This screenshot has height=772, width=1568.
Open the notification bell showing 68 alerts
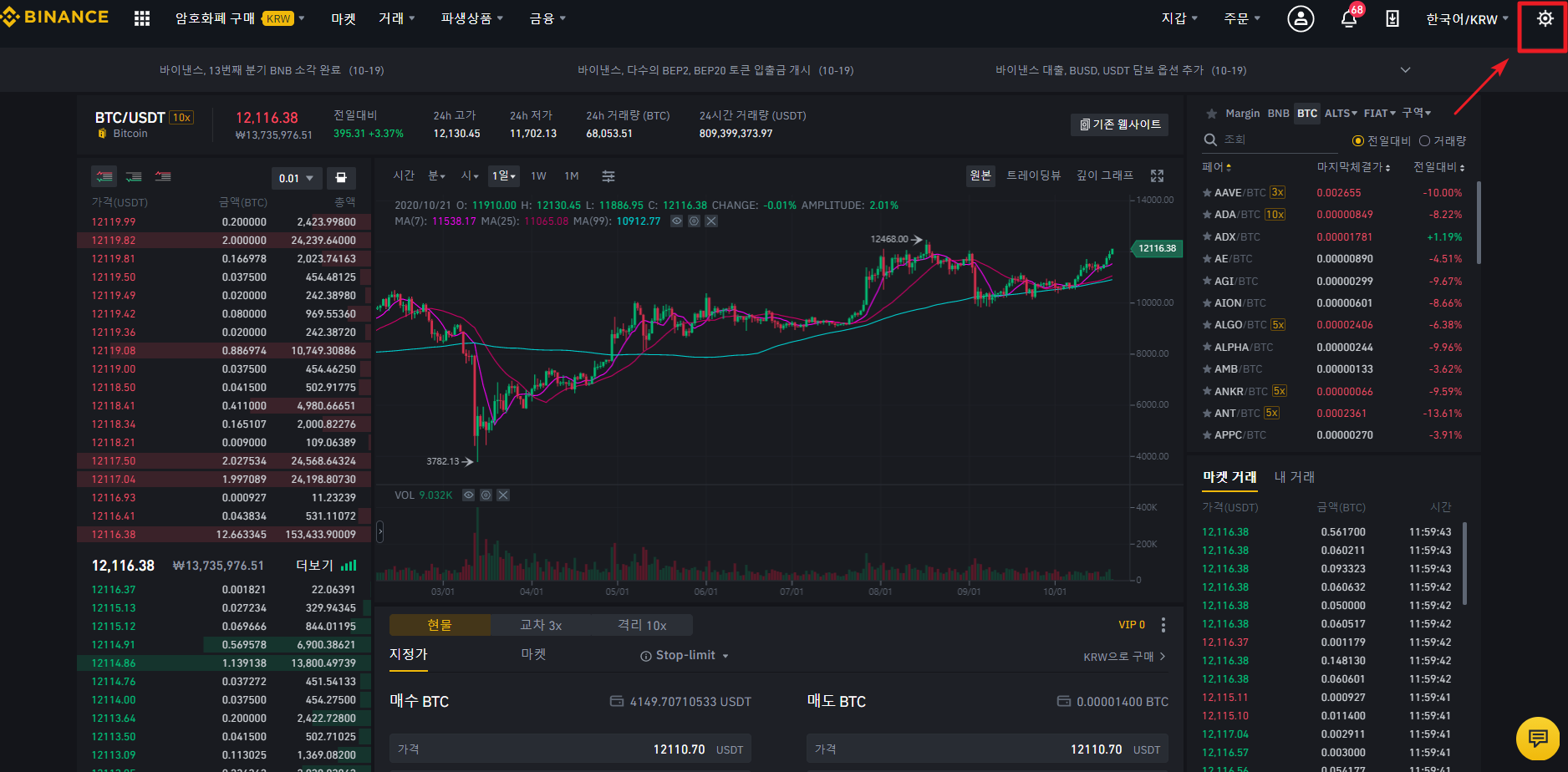point(1347,18)
